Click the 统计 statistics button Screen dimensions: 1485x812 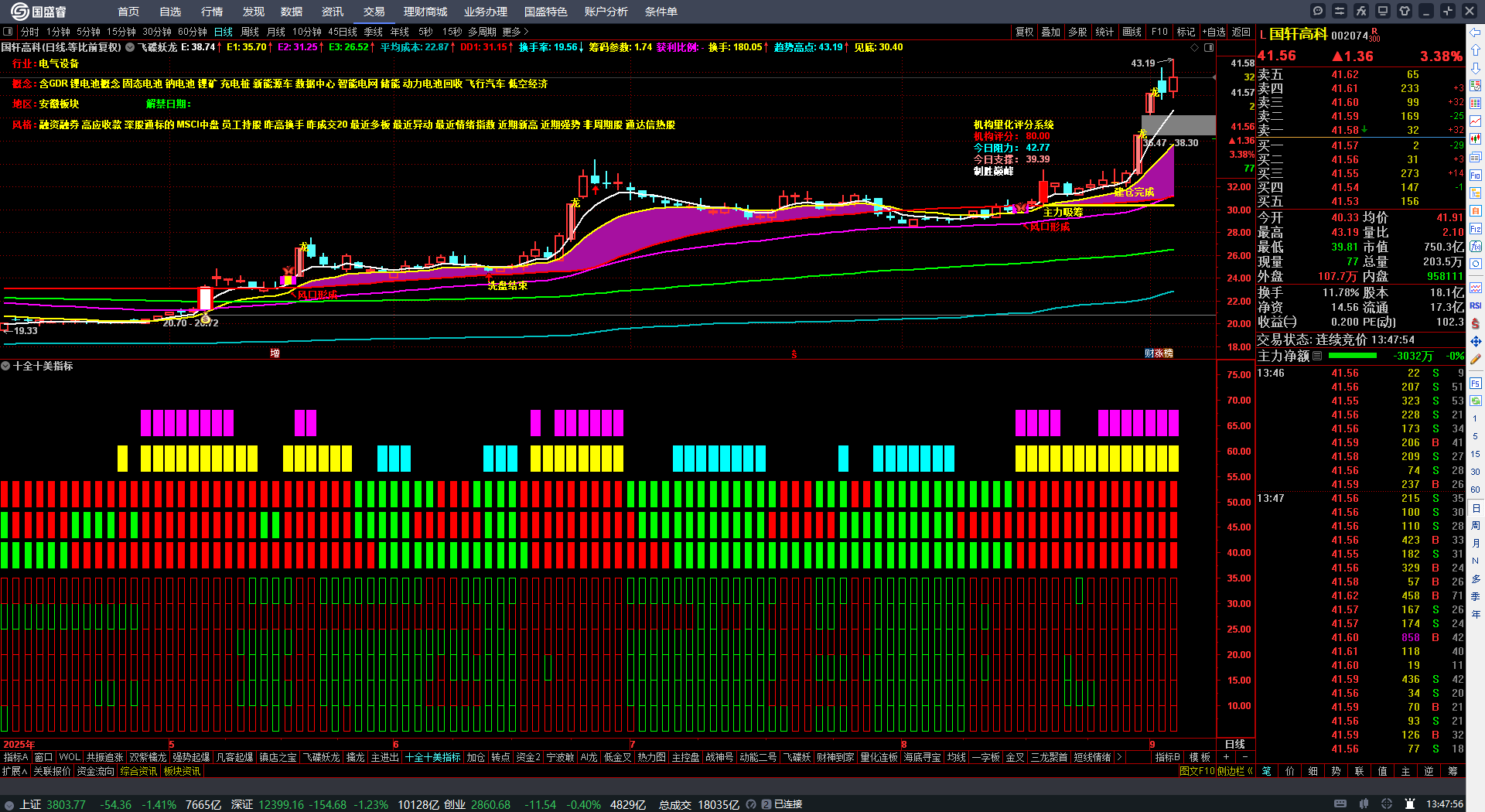pos(1104,32)
